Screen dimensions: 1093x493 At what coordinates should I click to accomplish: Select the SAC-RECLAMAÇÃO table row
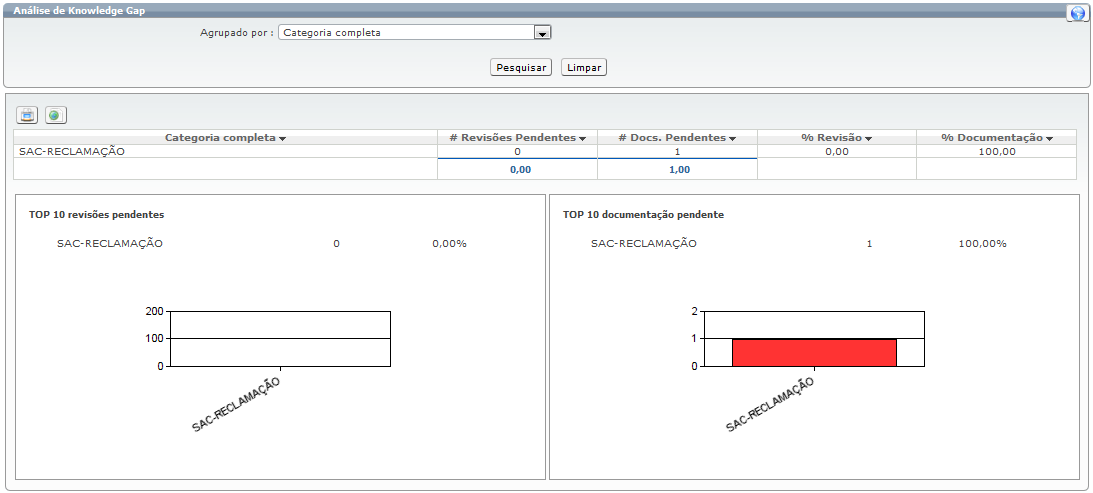point(72,152)
